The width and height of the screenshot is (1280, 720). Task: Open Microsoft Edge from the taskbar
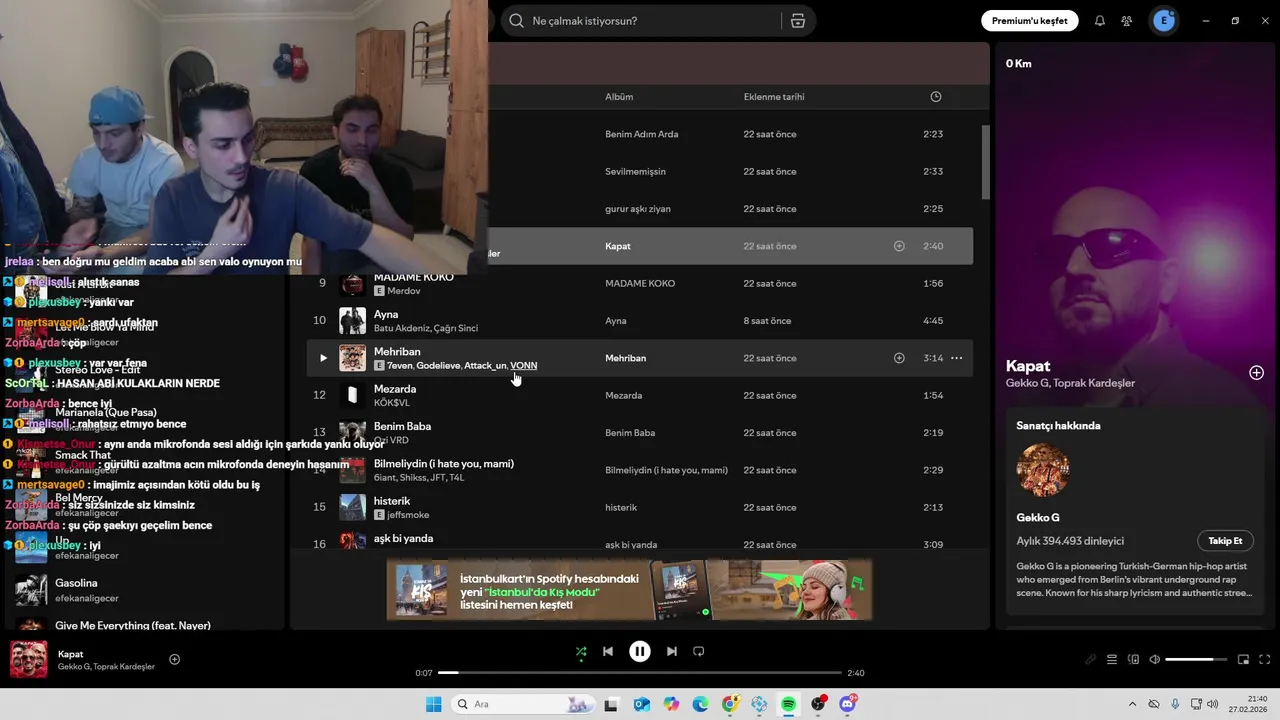tap(701, 704)
